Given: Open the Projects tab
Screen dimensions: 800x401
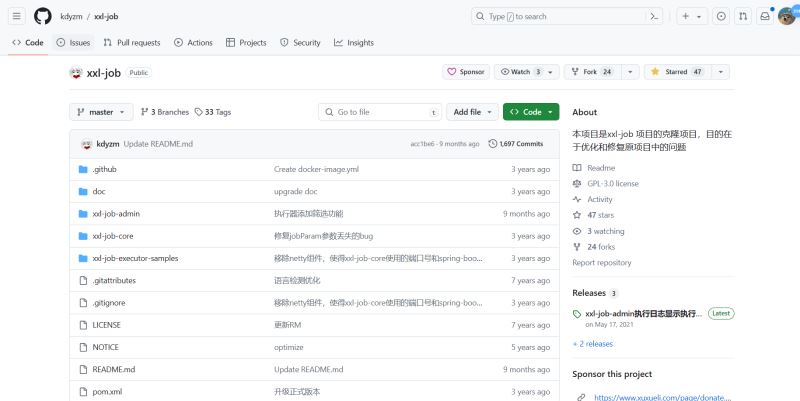Looking at the screenshot, I should (x=246, y=43).
